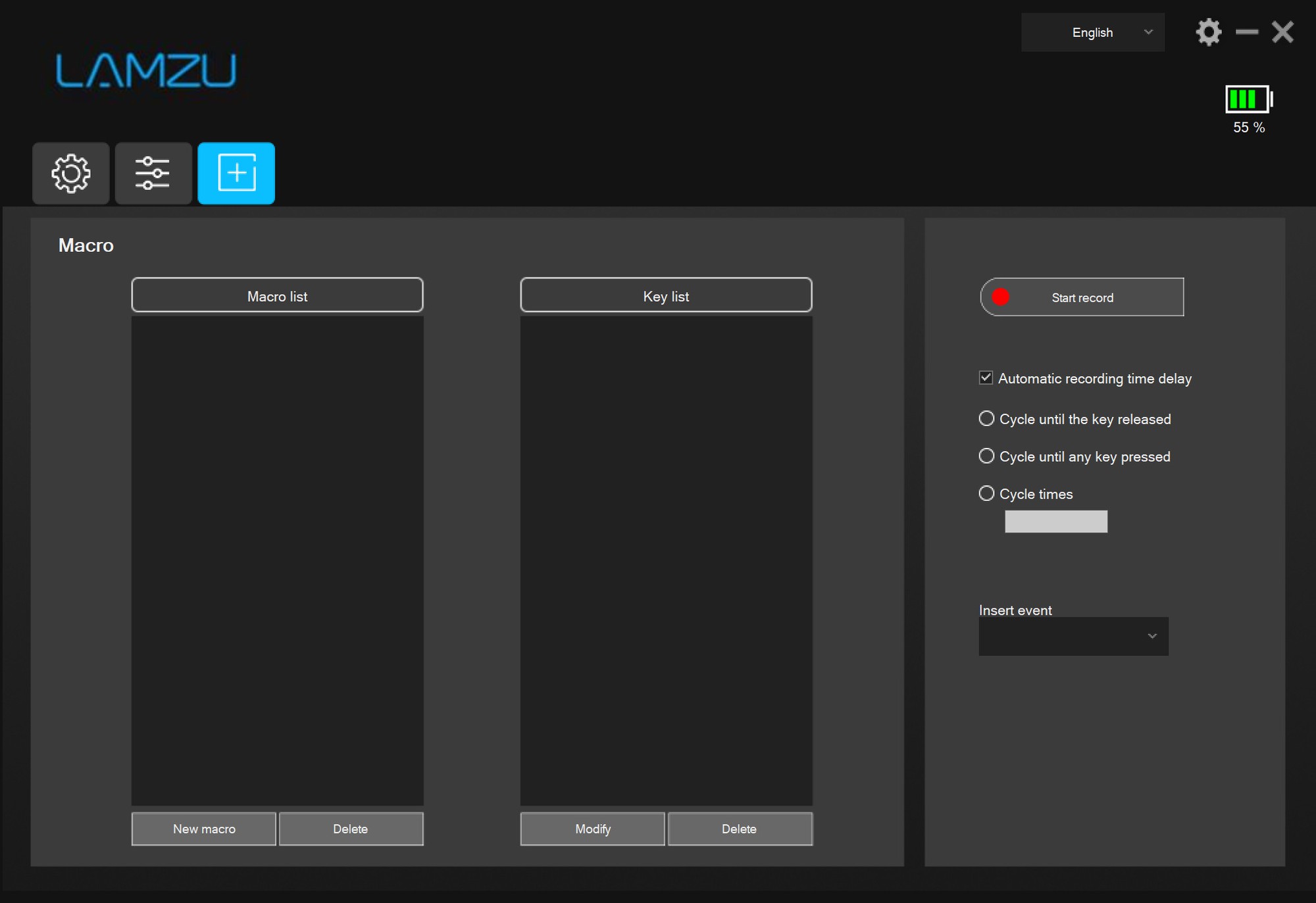Image resolution: width=1316 pixels, height=903 pixels.
Task: Open the sliders parameters tab
Action: pos(153,174)
